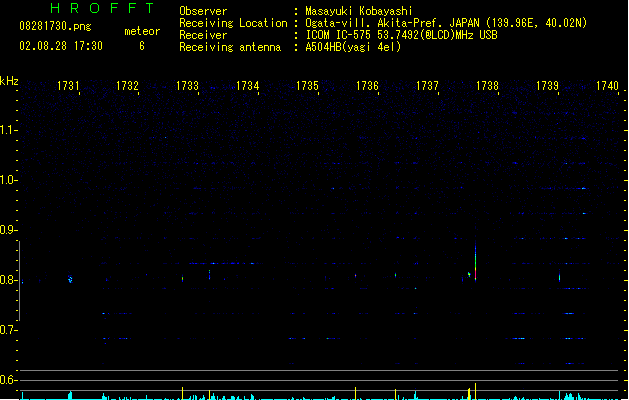The height and width of the screenshot is (400, 629).
Task: Click the Observer label
Action: [x=203, y=11]
